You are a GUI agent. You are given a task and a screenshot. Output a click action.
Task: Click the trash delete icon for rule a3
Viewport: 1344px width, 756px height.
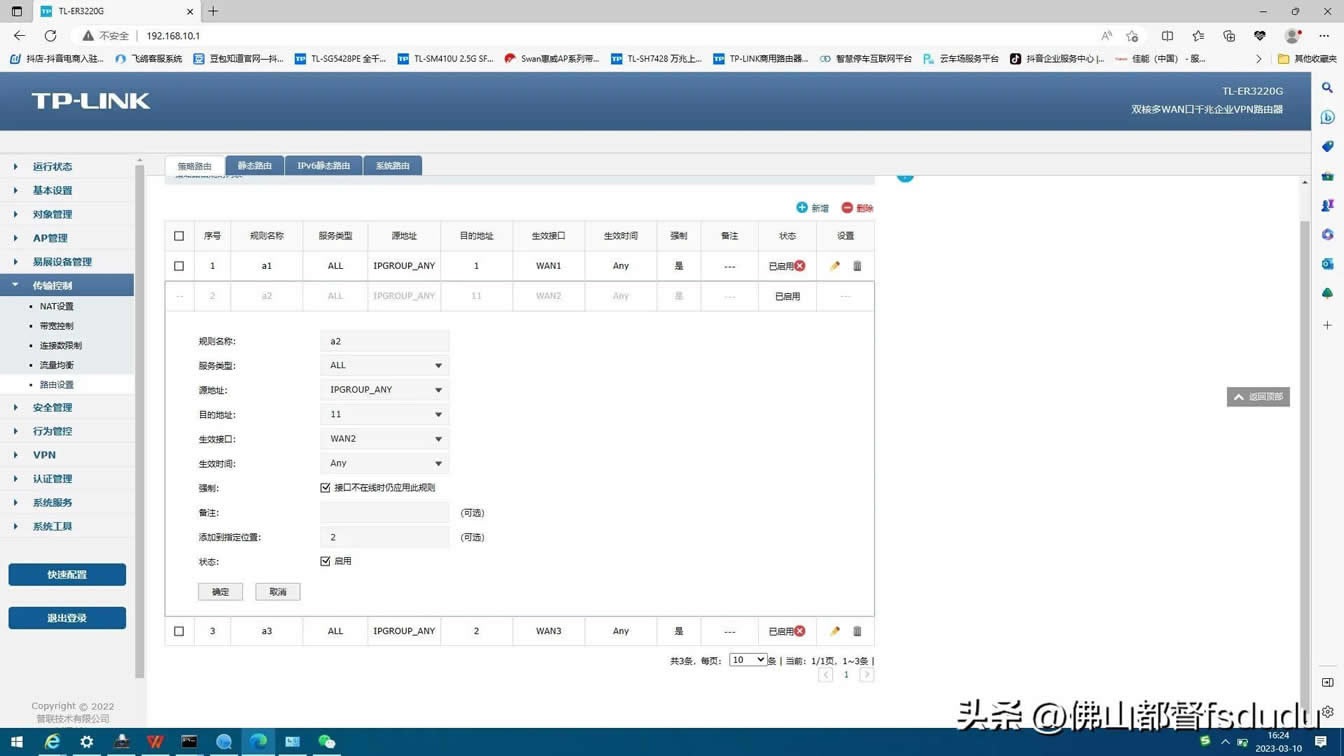tap(857, 631)
